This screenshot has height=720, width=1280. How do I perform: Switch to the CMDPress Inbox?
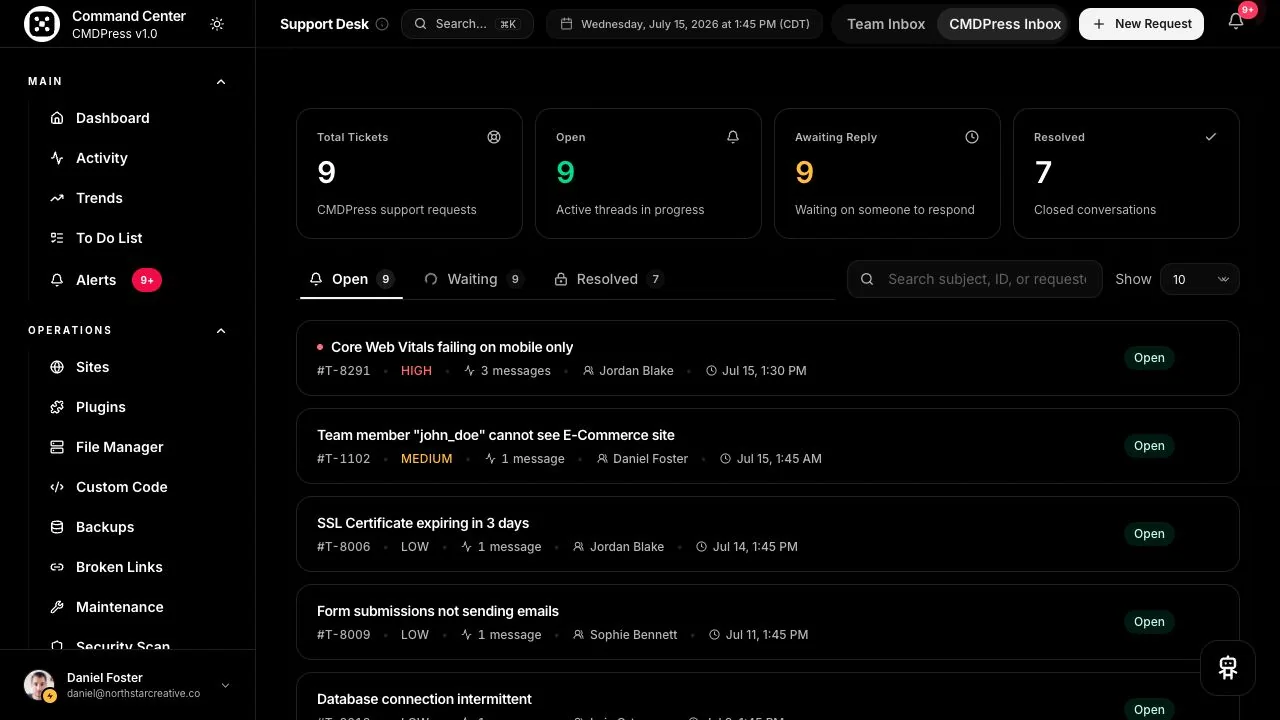(1005, 24)
